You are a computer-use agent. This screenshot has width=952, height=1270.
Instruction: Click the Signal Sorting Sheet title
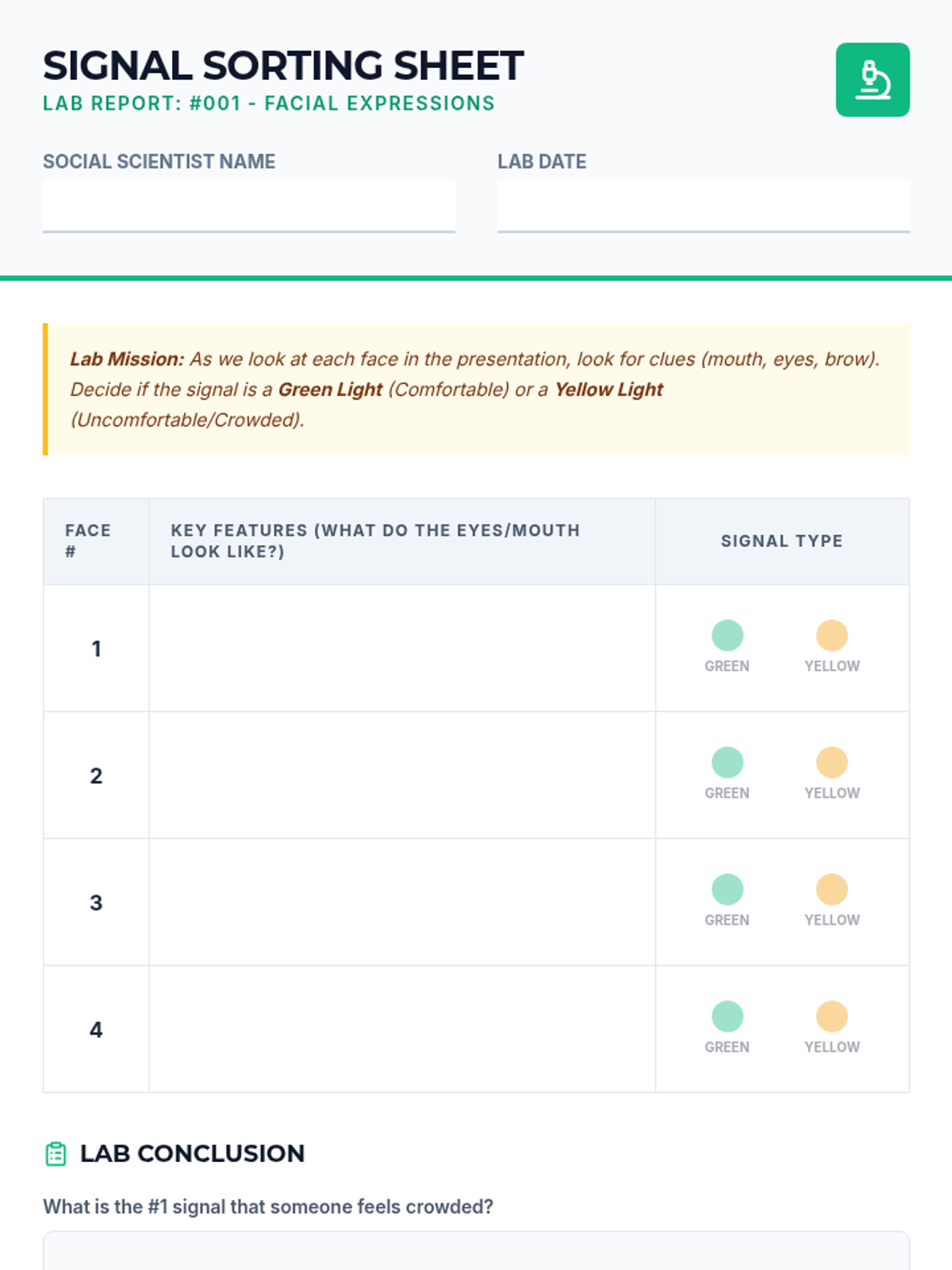click(283, 66)
